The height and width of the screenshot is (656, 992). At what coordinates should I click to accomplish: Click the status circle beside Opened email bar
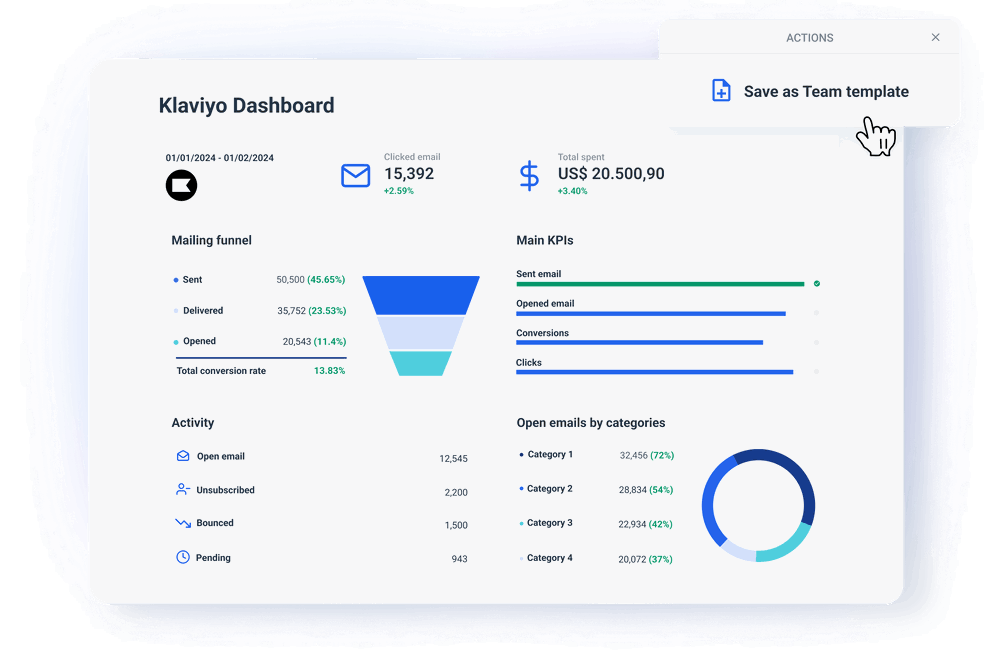click(x=816, y=314)
